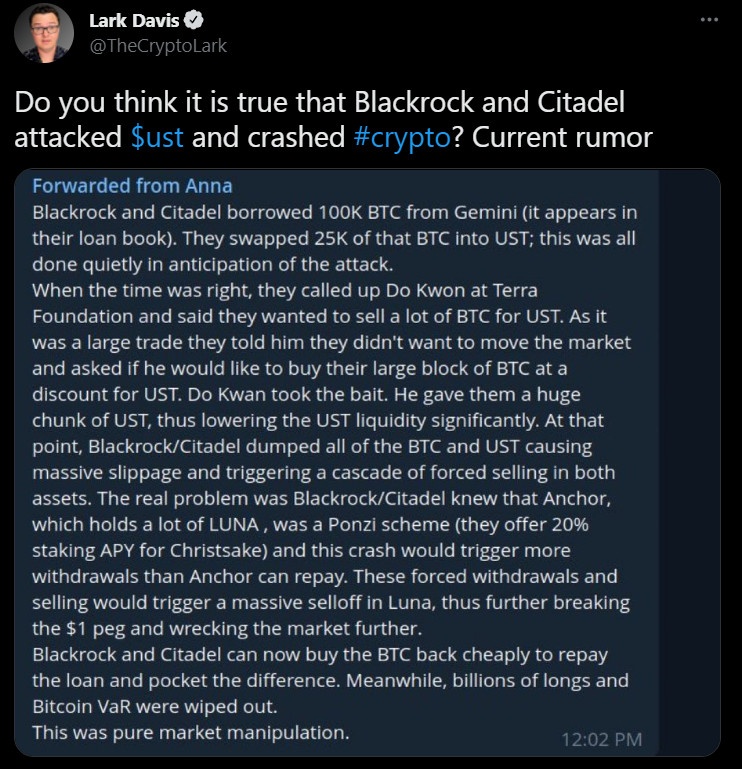Open Lark Davis's profile avatar photo

[44, 33]
